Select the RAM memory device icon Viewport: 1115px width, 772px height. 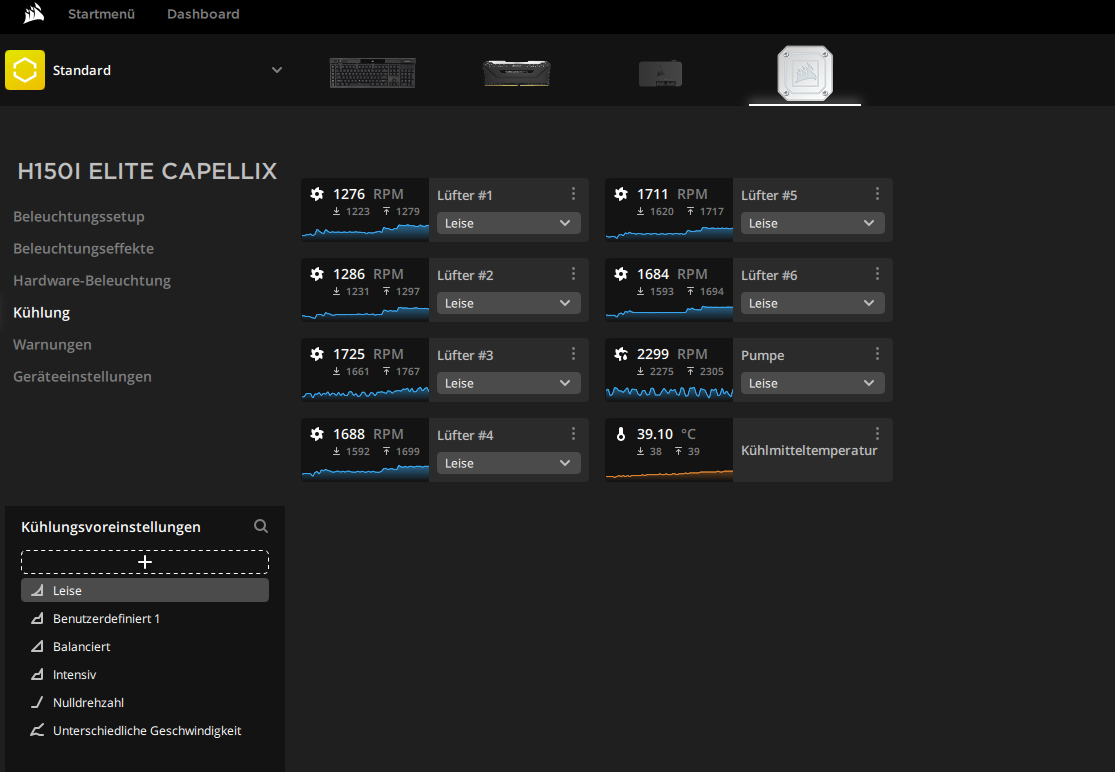[x=517, y=73]
